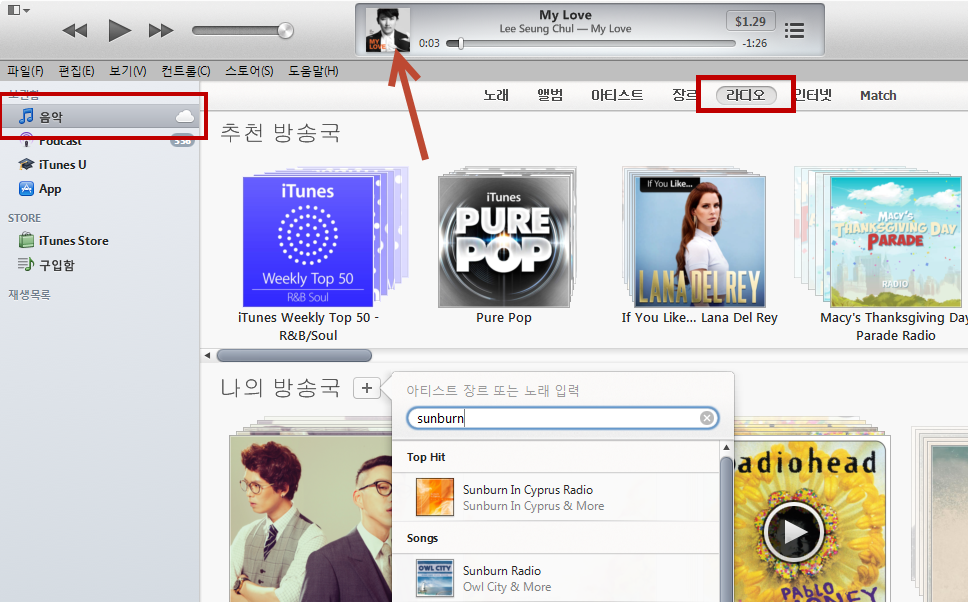The width and height of the screenshot is (968, 602).
Task: Click the Pure Pop station label
Action: tap(504, 317)
